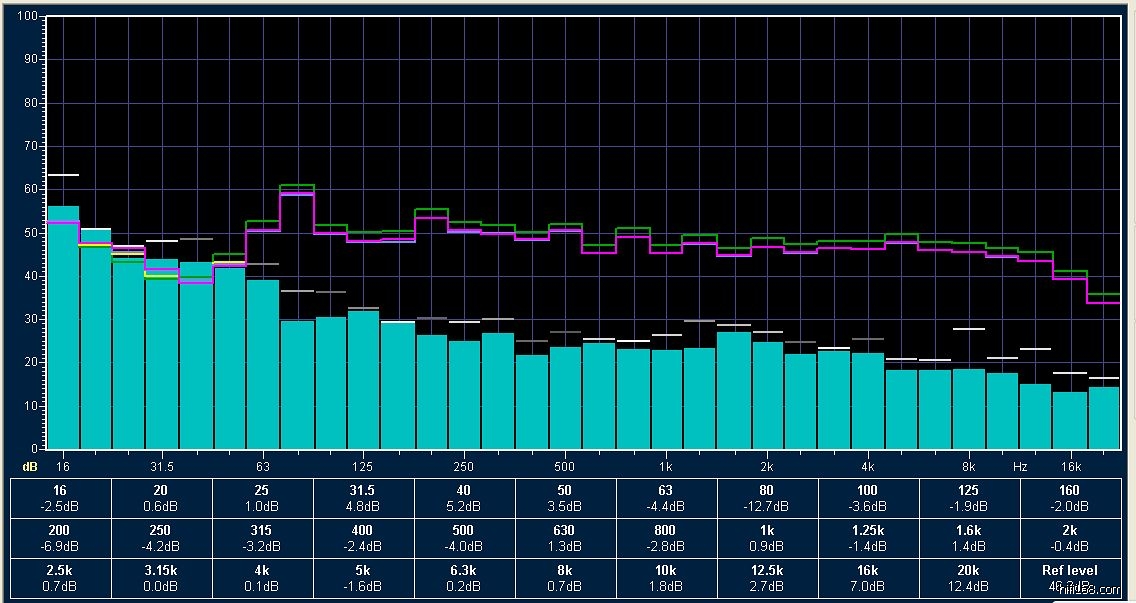The image size is (1136, 603).
Task: Click the 16 Hz cell showing -2.5dB
Action: tap(60, 497)
